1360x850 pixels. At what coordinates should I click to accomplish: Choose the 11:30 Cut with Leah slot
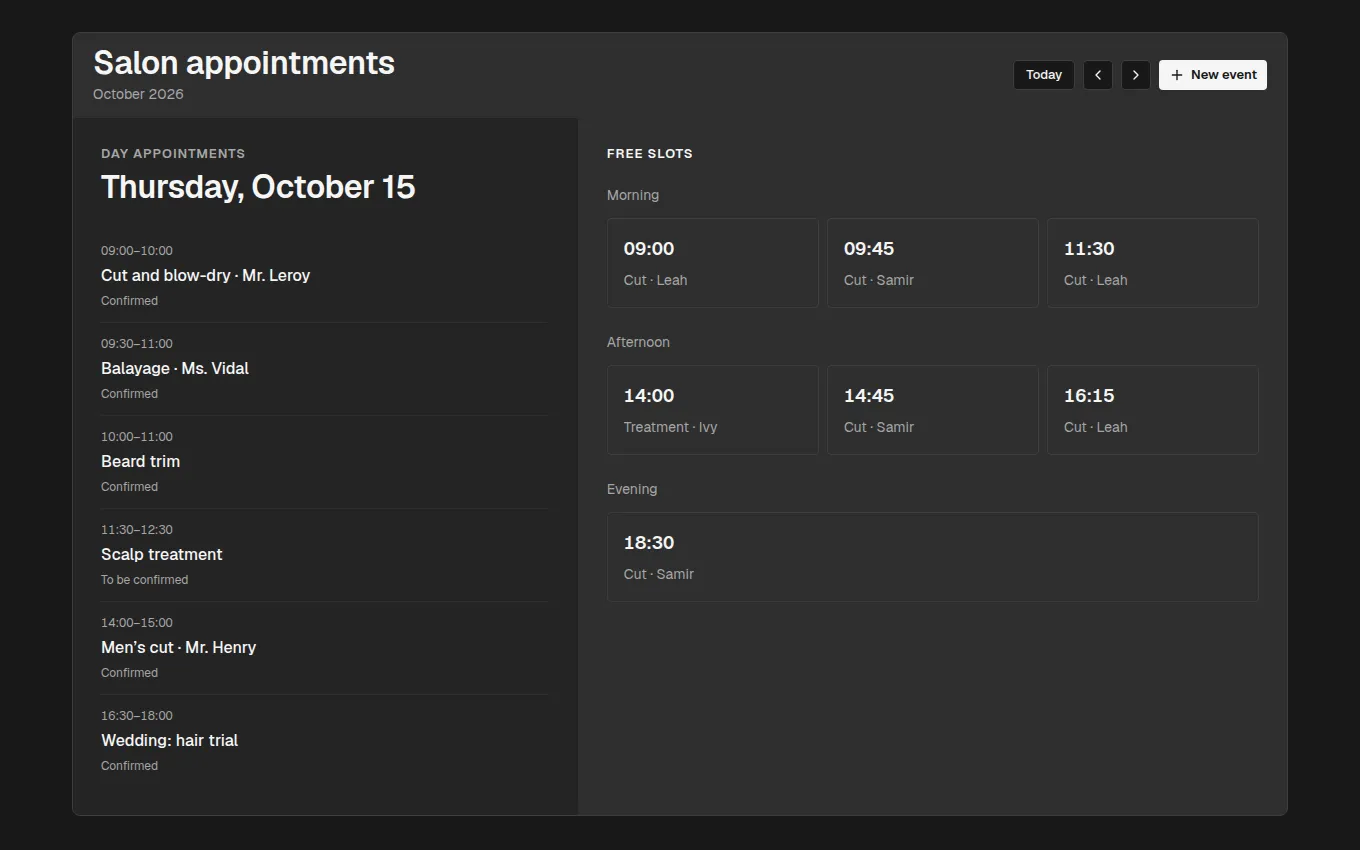1153,263
